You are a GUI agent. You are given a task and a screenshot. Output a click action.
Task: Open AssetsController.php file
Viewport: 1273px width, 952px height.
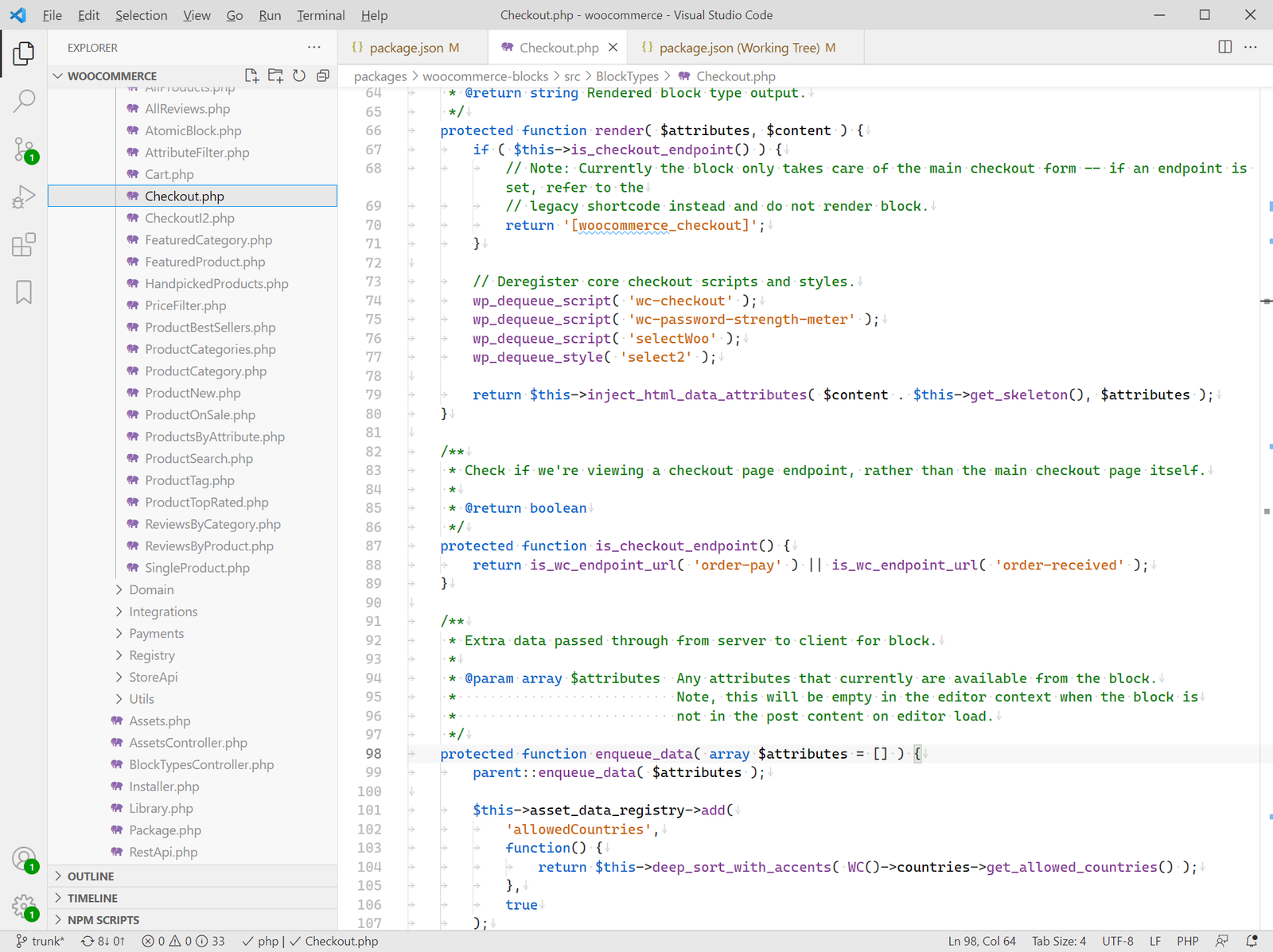(188, 743)
